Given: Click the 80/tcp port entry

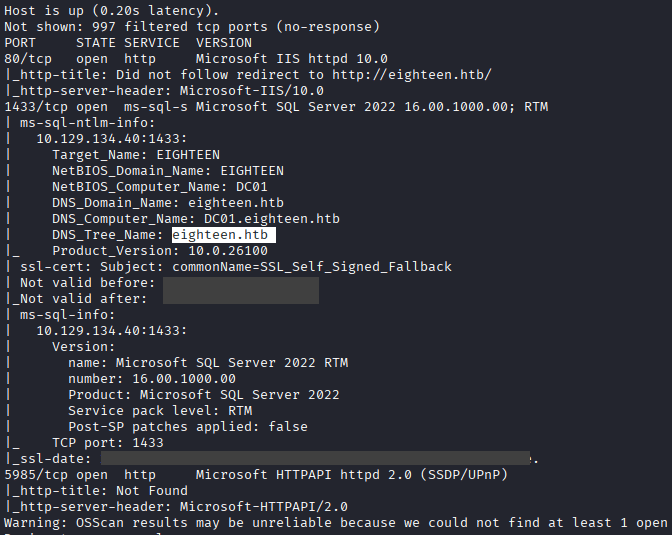Looking at the screenshot, I should click(24, 59).
